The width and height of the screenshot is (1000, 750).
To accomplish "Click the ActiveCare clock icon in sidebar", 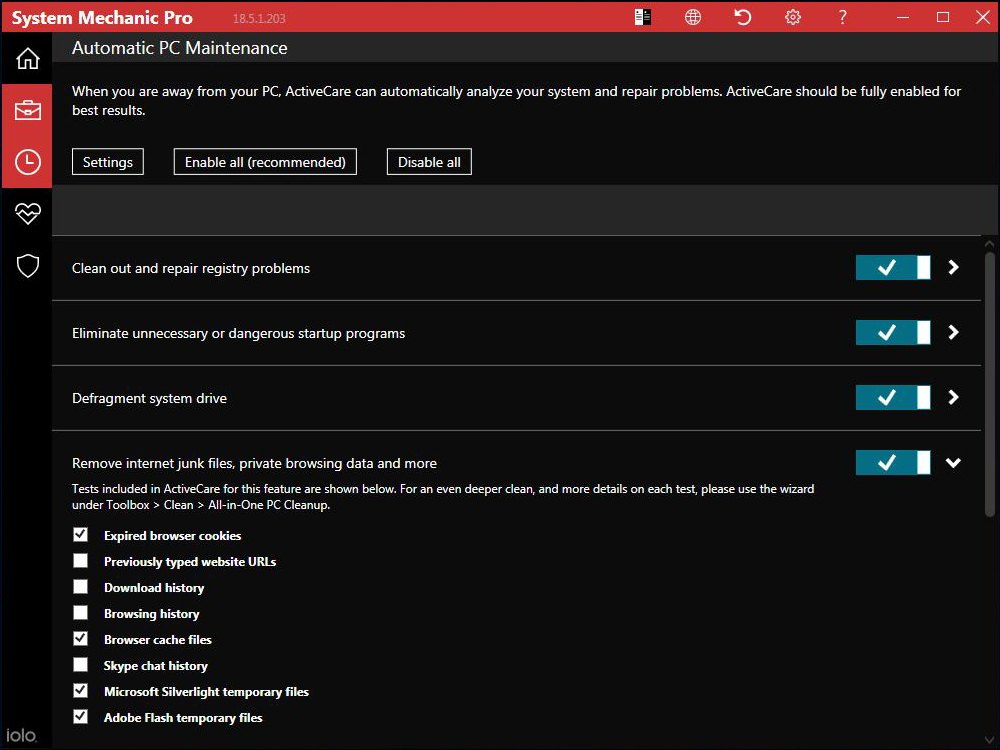I will tap(26, 162).
